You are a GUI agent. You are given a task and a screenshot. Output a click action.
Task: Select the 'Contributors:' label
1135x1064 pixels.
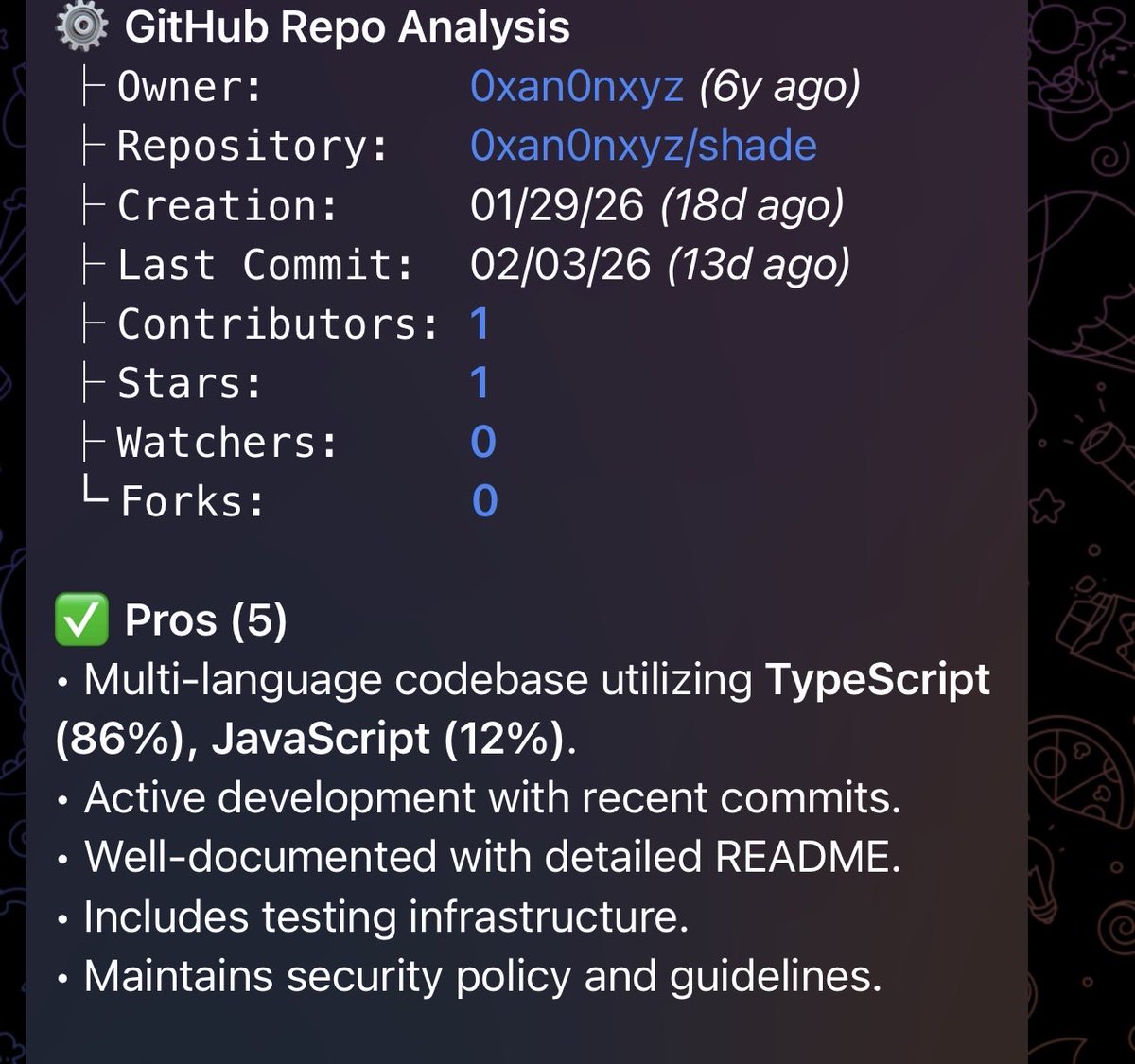(x=278, y=323)
